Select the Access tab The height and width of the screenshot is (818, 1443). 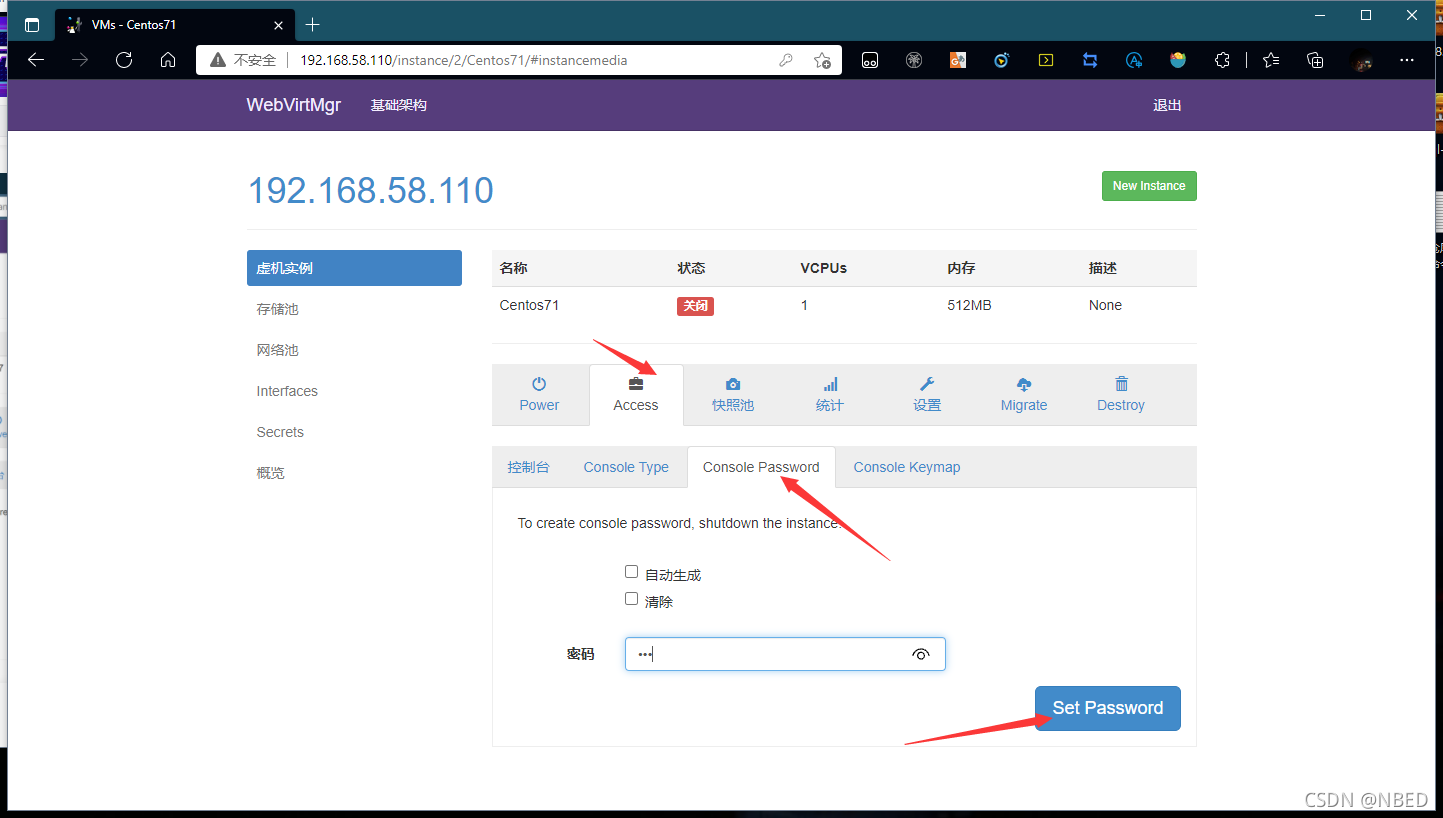(x=636, y=395)
